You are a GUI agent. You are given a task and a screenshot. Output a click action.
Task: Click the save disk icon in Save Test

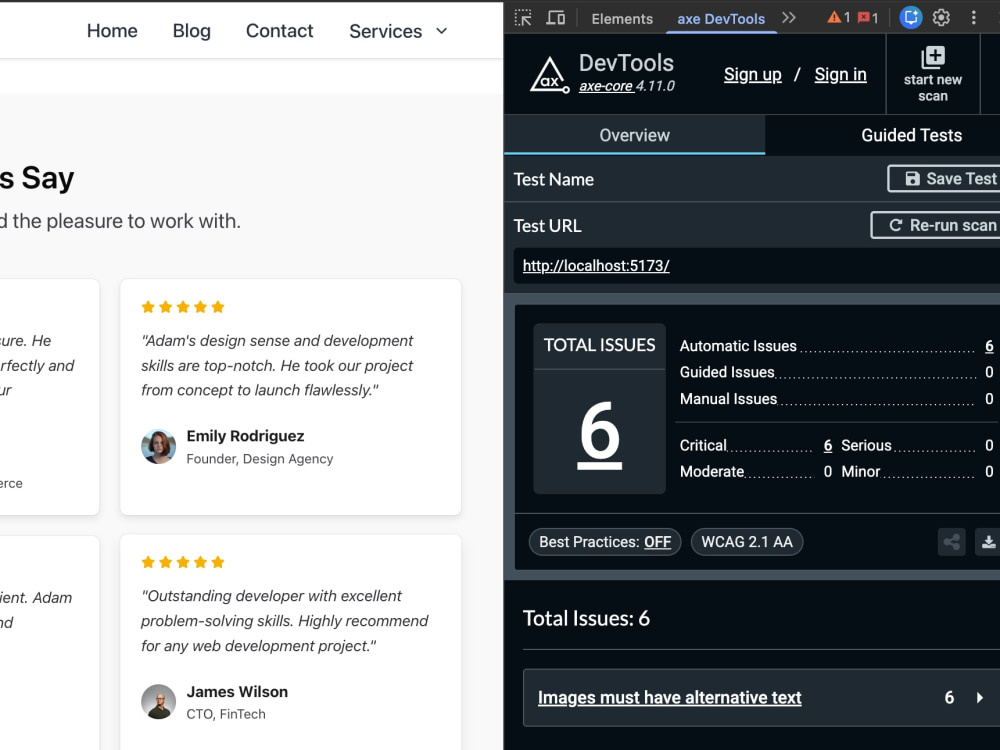pyautogui.click(x=913, y=179)
